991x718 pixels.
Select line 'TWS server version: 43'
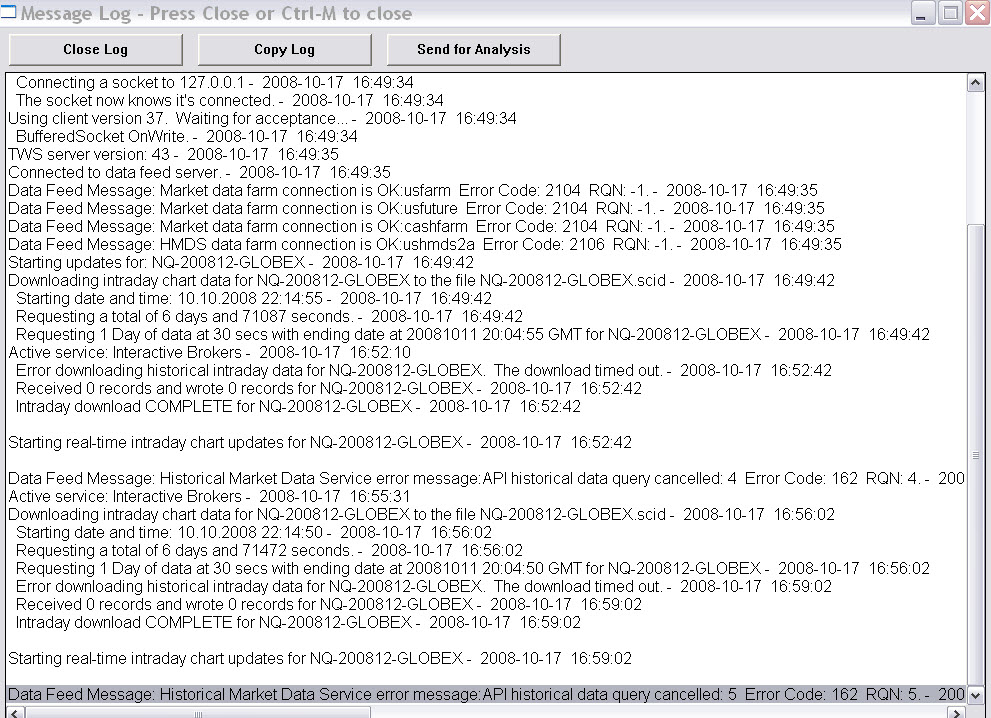[x=173, y=155]
